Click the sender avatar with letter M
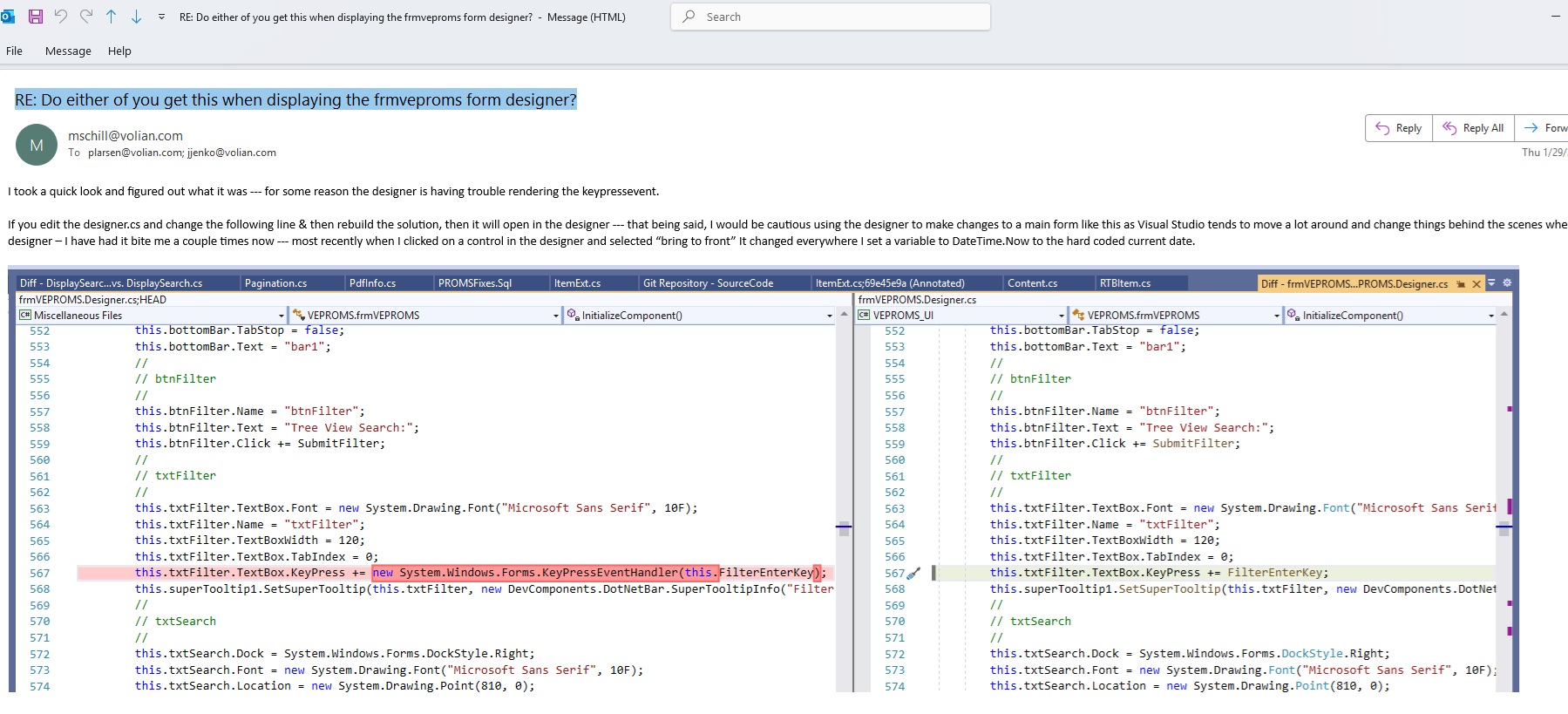The image size is (1568, 714). pos(37,145)
